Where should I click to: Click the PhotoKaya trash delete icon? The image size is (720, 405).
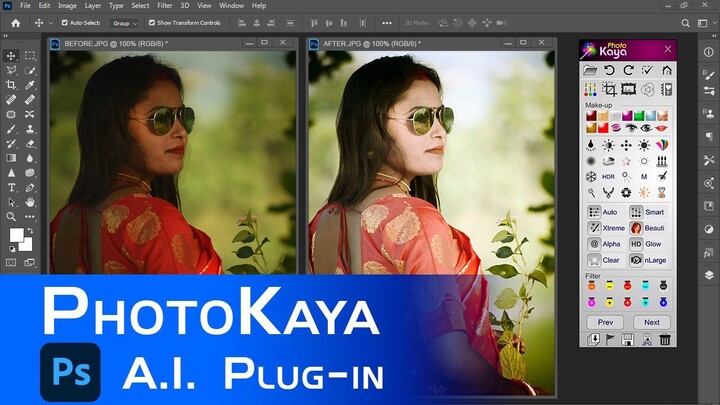point(665,339)
